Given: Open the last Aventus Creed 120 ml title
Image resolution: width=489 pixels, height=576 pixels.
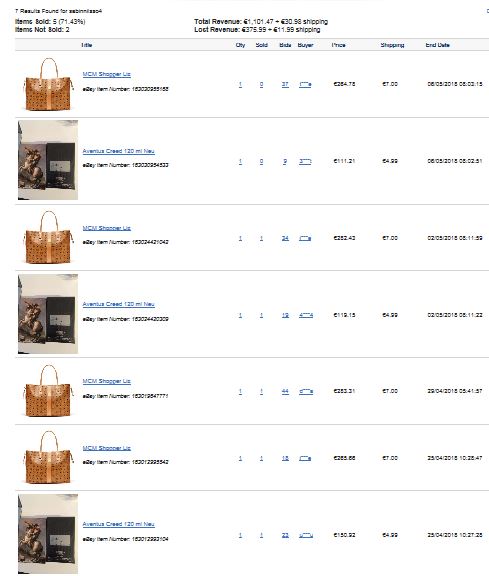Looking at the screenshot, I should point(118,524).
